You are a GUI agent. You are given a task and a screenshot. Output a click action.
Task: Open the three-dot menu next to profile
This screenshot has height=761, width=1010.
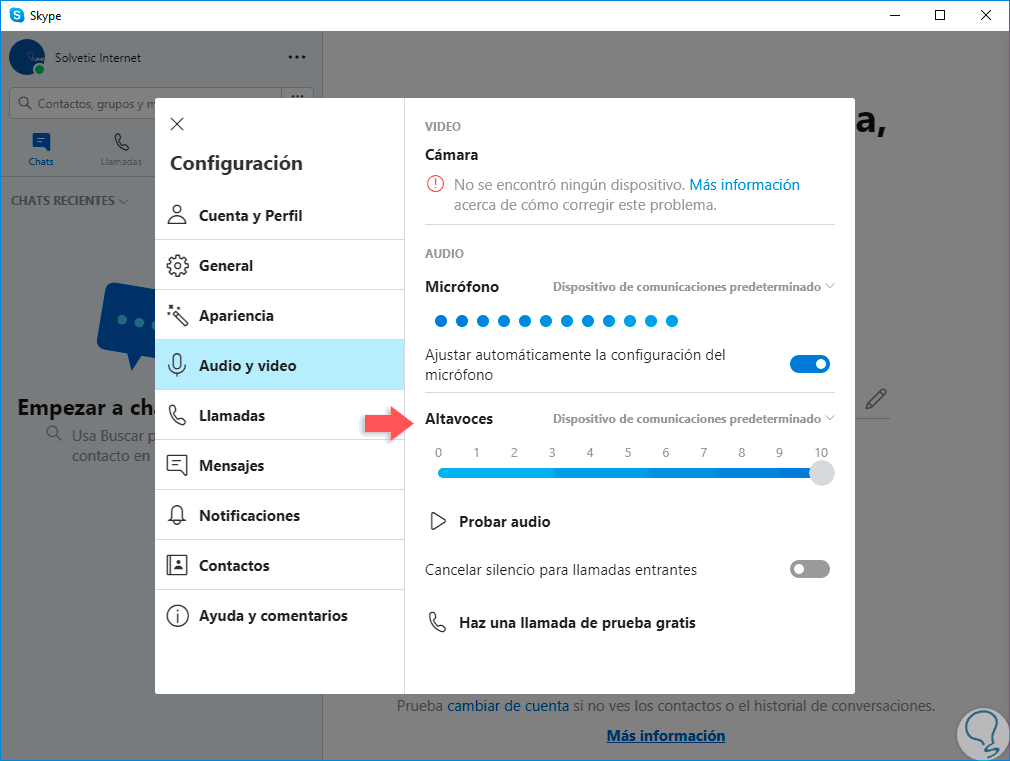pyautogui.click(x=297, y=57)
